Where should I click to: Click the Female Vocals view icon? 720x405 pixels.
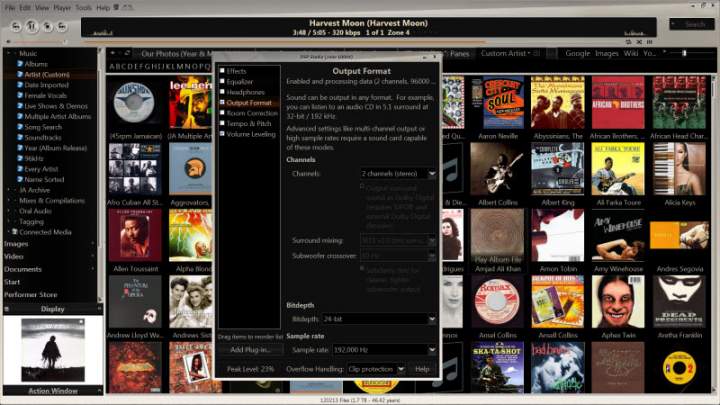pyautogui.click(x=20, y=96)
